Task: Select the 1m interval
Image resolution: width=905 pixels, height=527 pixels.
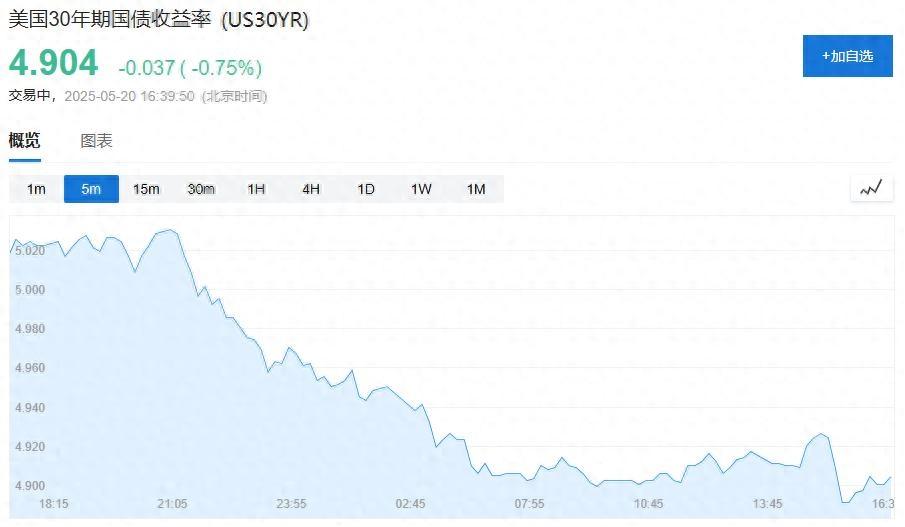Action: pyautogui.click(x=37, y=189)
